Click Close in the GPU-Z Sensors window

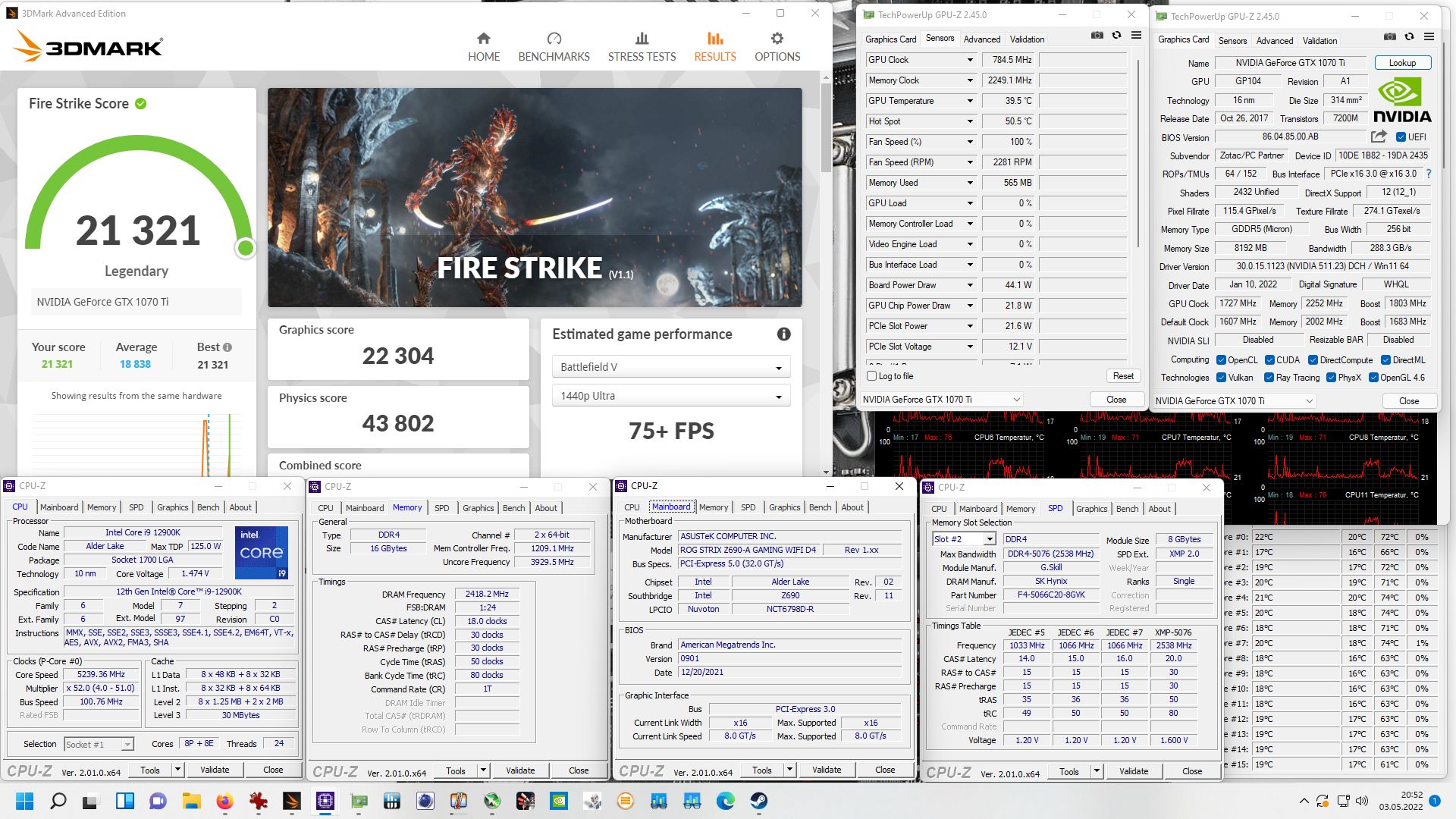click(x=1116, y=400)
